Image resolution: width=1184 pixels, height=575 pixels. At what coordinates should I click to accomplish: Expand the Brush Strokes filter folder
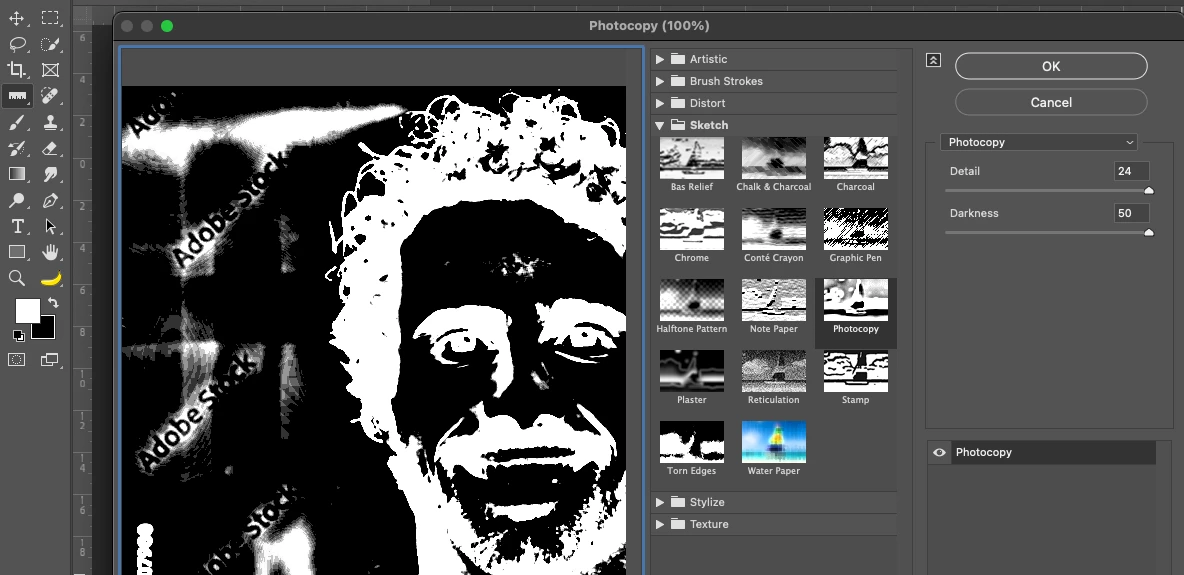coord(660,81)
